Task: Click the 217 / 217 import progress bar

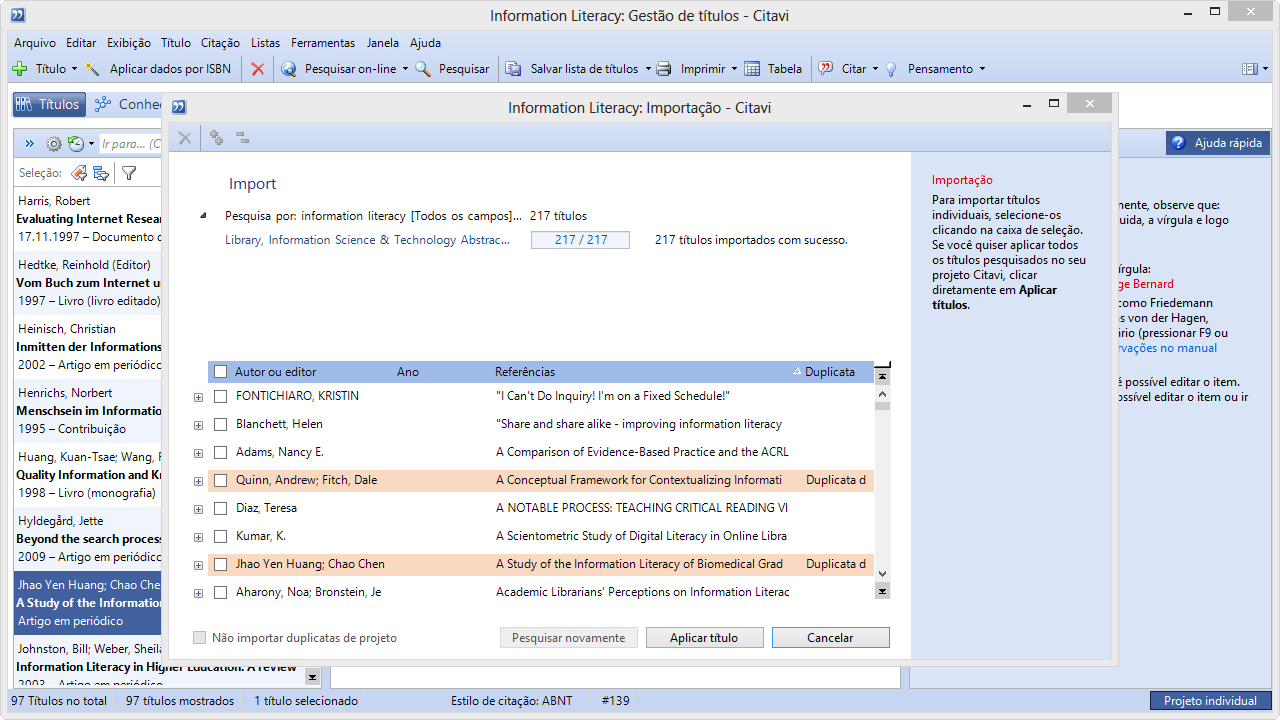Action: 580,240
